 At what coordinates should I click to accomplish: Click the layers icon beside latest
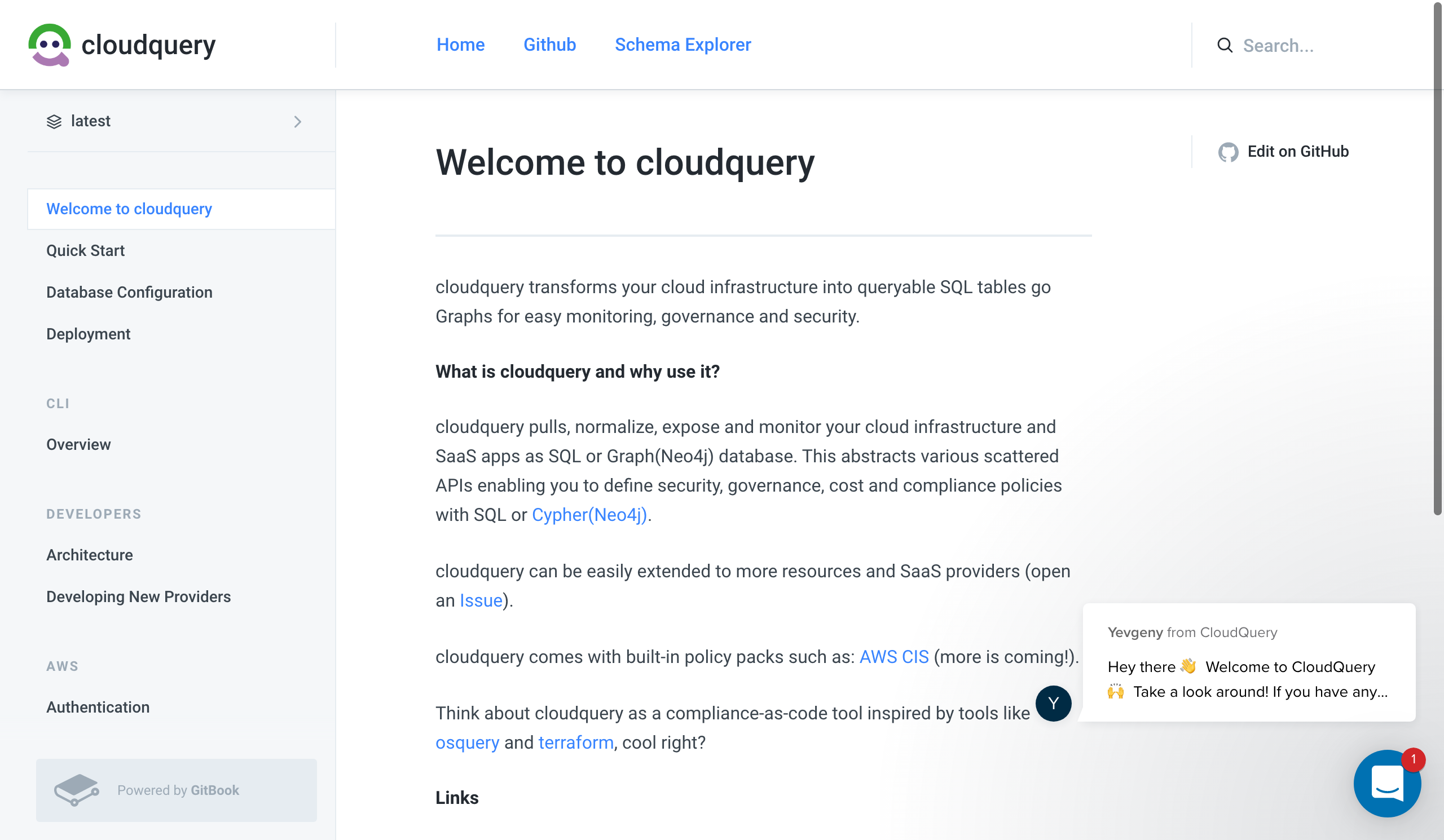point(54,121)
